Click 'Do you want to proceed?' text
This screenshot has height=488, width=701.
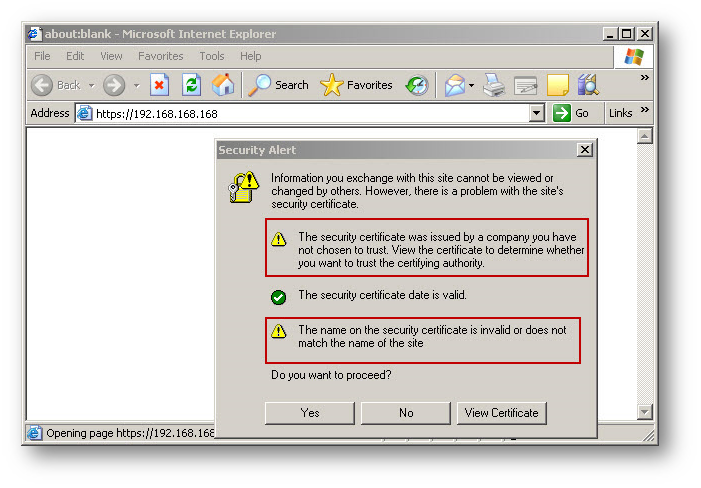pyautogui.click(x=331, y=374)
